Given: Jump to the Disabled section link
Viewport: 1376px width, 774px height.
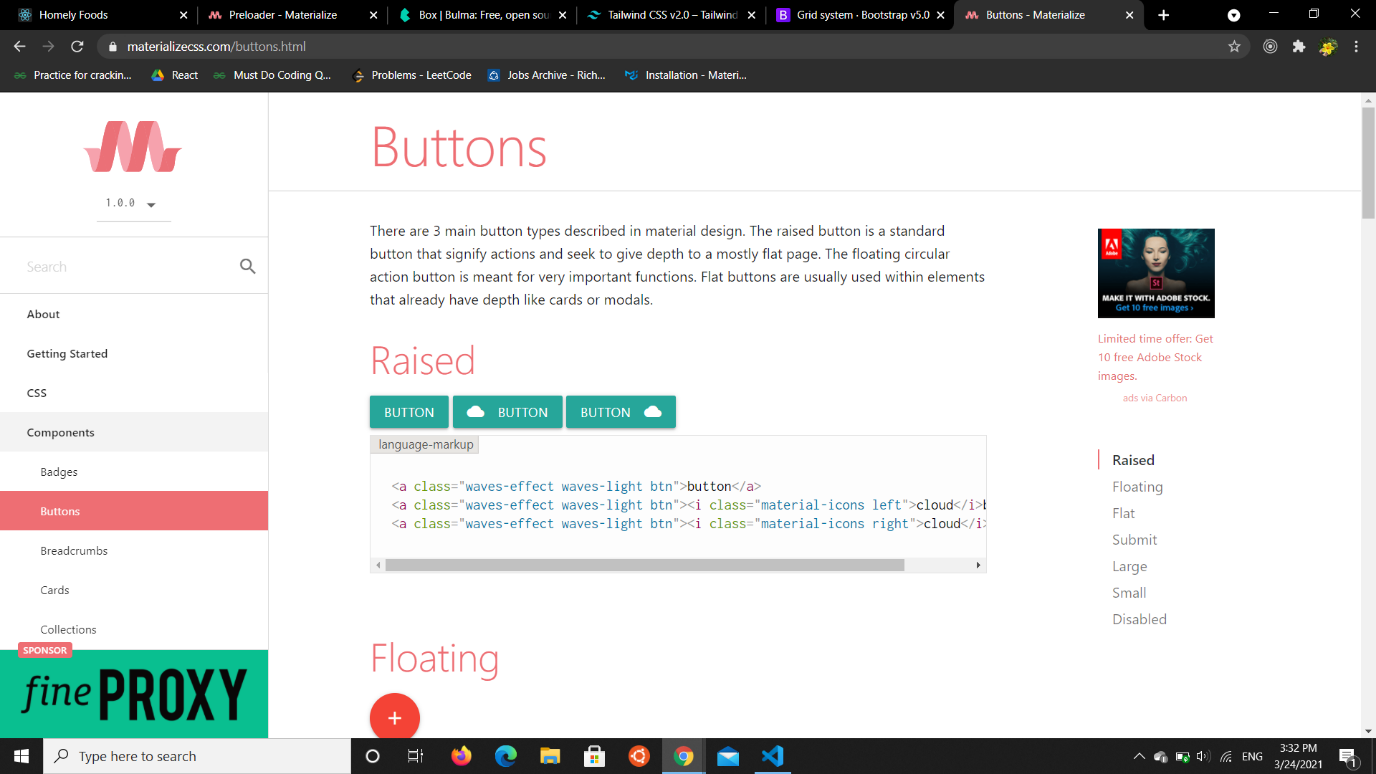Looking at the screenshot, I should (x=1139, y=619).
